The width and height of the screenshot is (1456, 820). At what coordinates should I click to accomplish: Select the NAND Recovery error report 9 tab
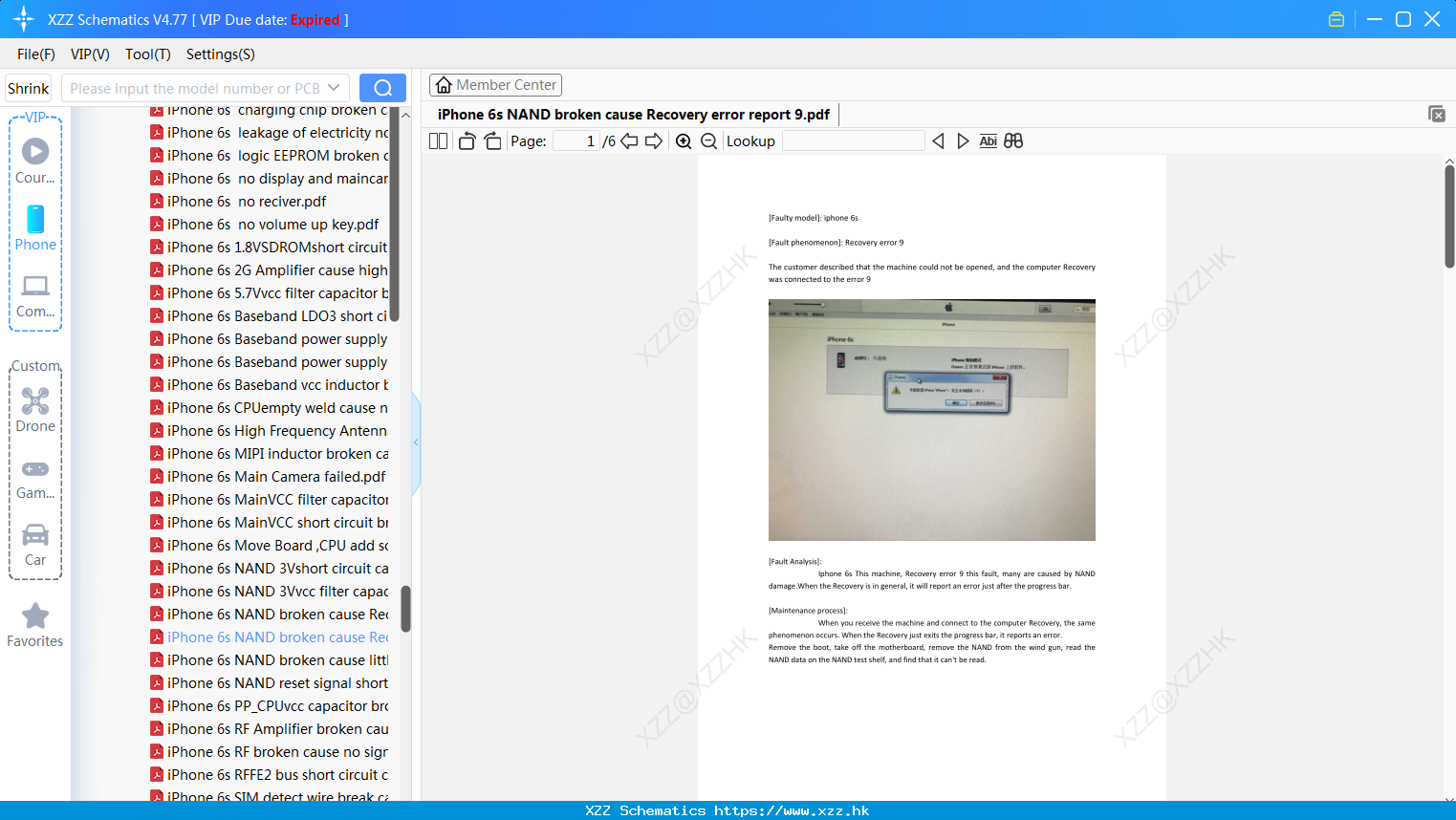[634, 115]
